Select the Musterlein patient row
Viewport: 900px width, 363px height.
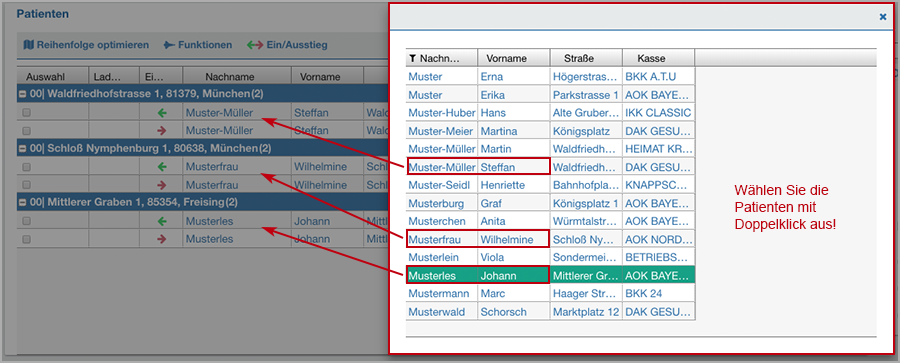tap(550, 257)
